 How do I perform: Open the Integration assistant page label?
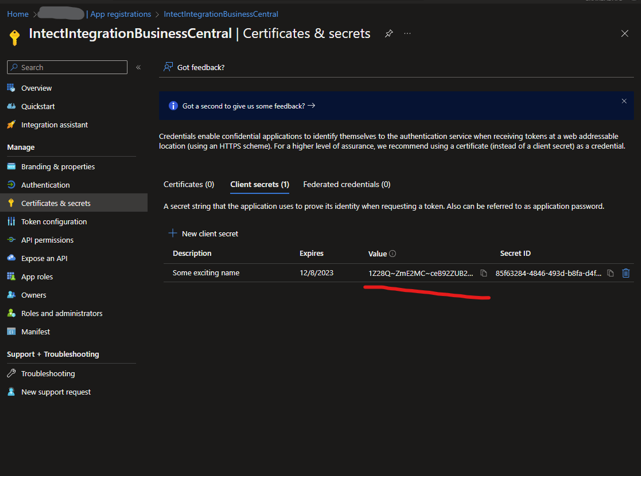pos(54,125)
